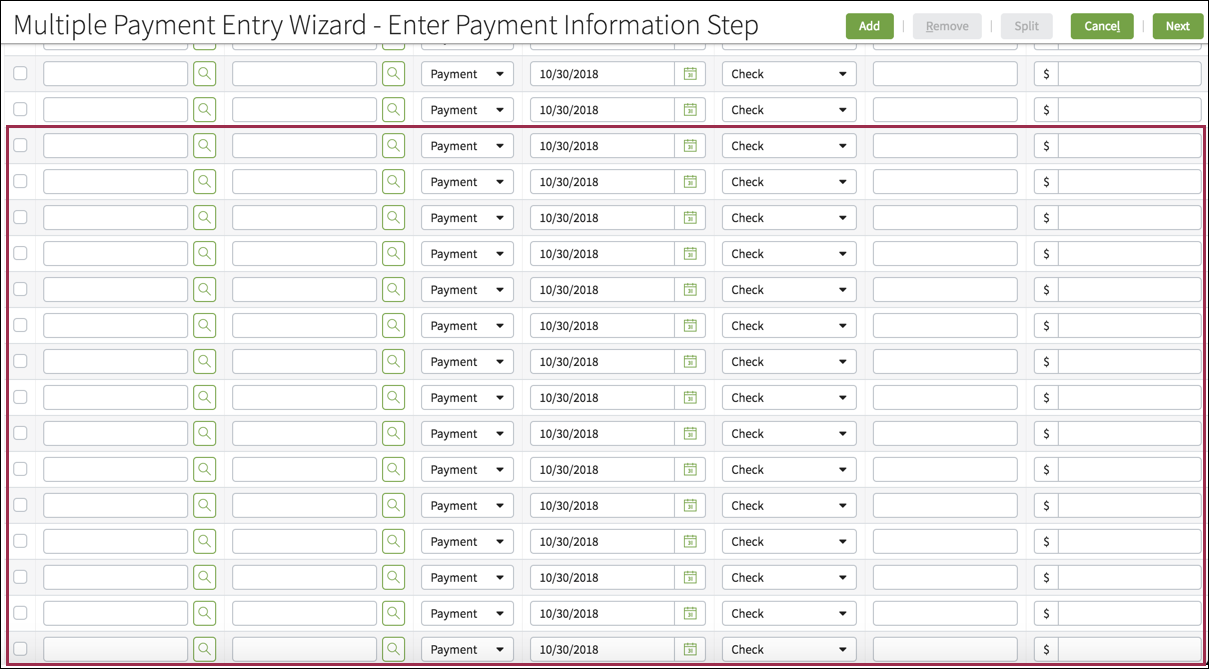Image resolution: width=1209 pixels, height=669 pixels.
Task: Click Cancel to abort the wizard
Action: click(x=1101, y=26)
